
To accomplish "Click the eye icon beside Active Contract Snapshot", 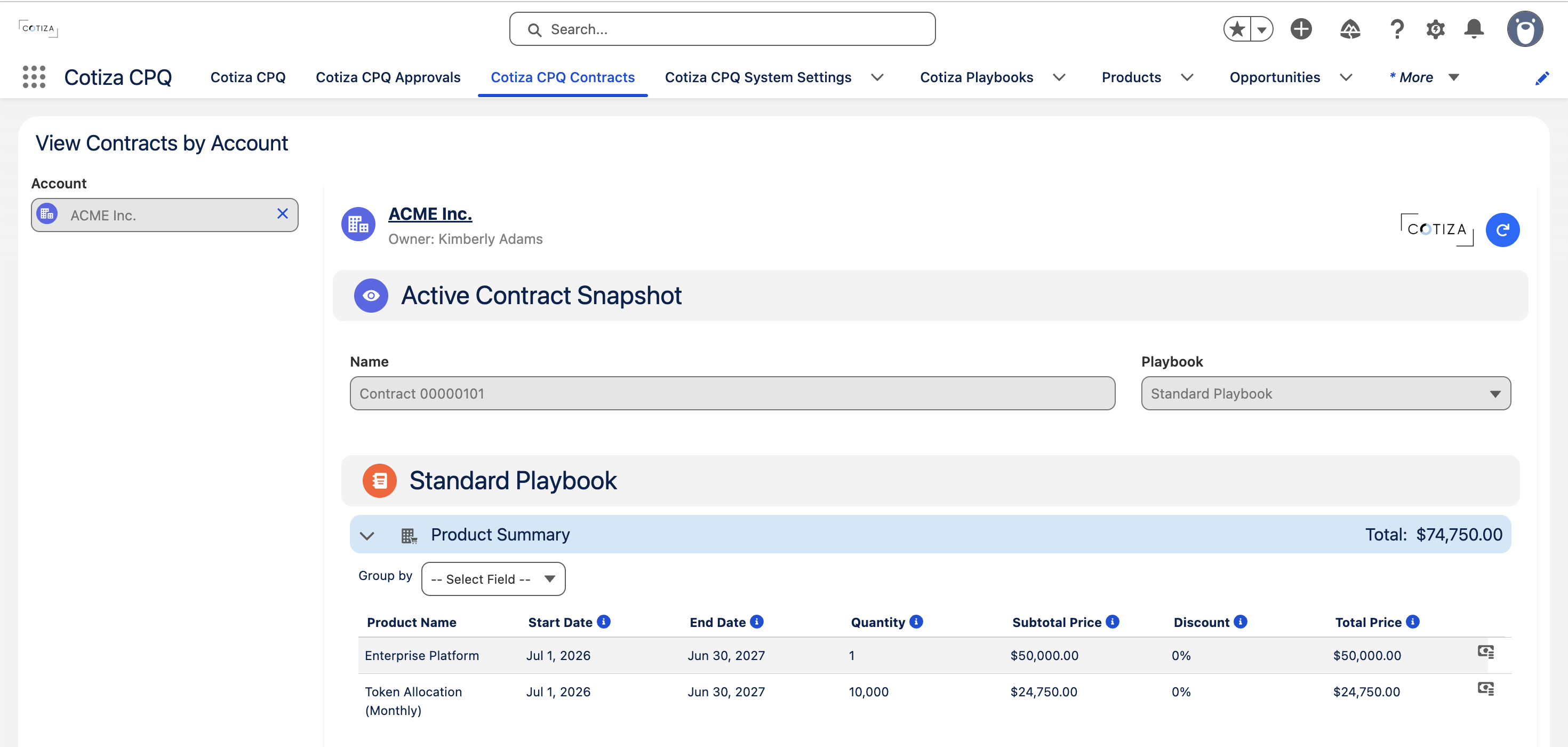I will pyautogui.click(x=371, y=295).
